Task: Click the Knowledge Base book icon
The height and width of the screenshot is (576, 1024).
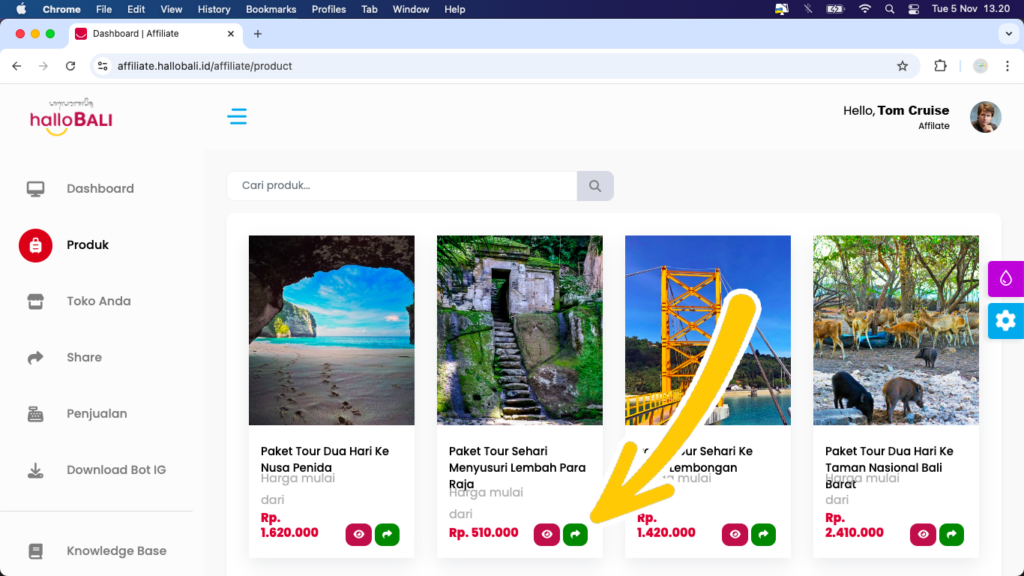Action: pyautogui.click(x=36, y=551)
